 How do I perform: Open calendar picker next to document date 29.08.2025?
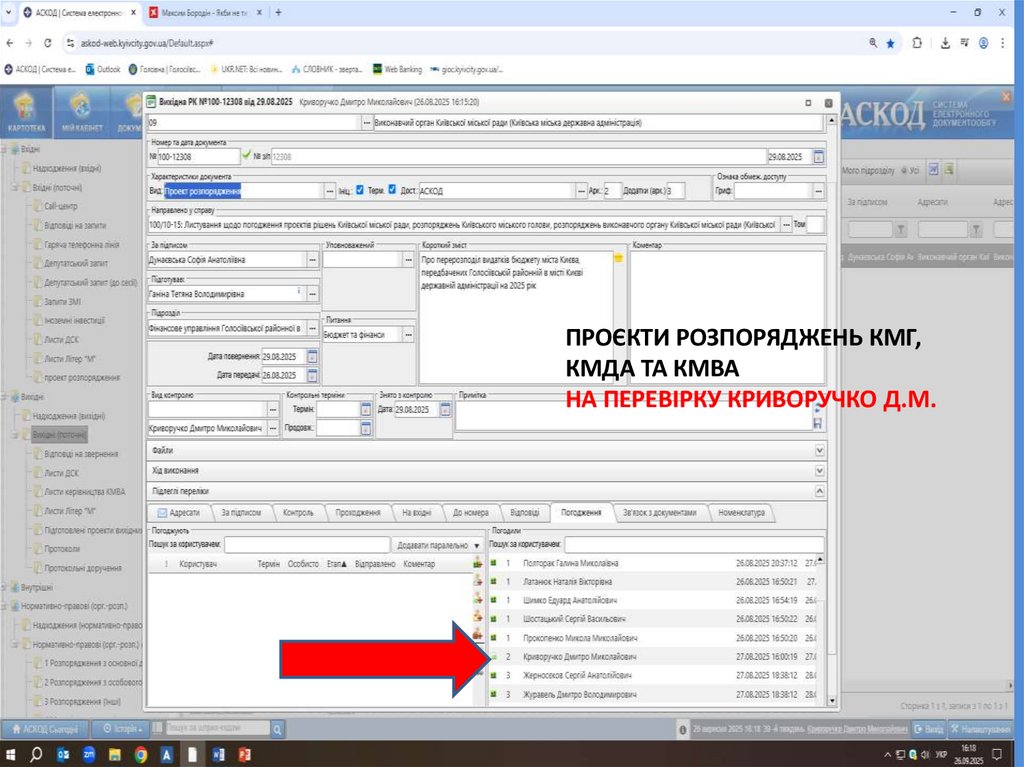click(818, 157)
